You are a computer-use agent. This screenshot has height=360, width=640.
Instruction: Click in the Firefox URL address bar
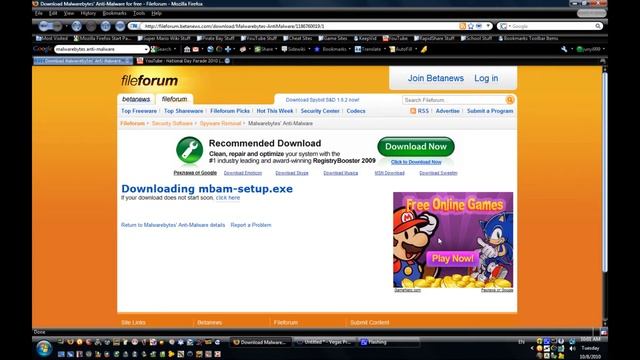click(x=300, y=26)
